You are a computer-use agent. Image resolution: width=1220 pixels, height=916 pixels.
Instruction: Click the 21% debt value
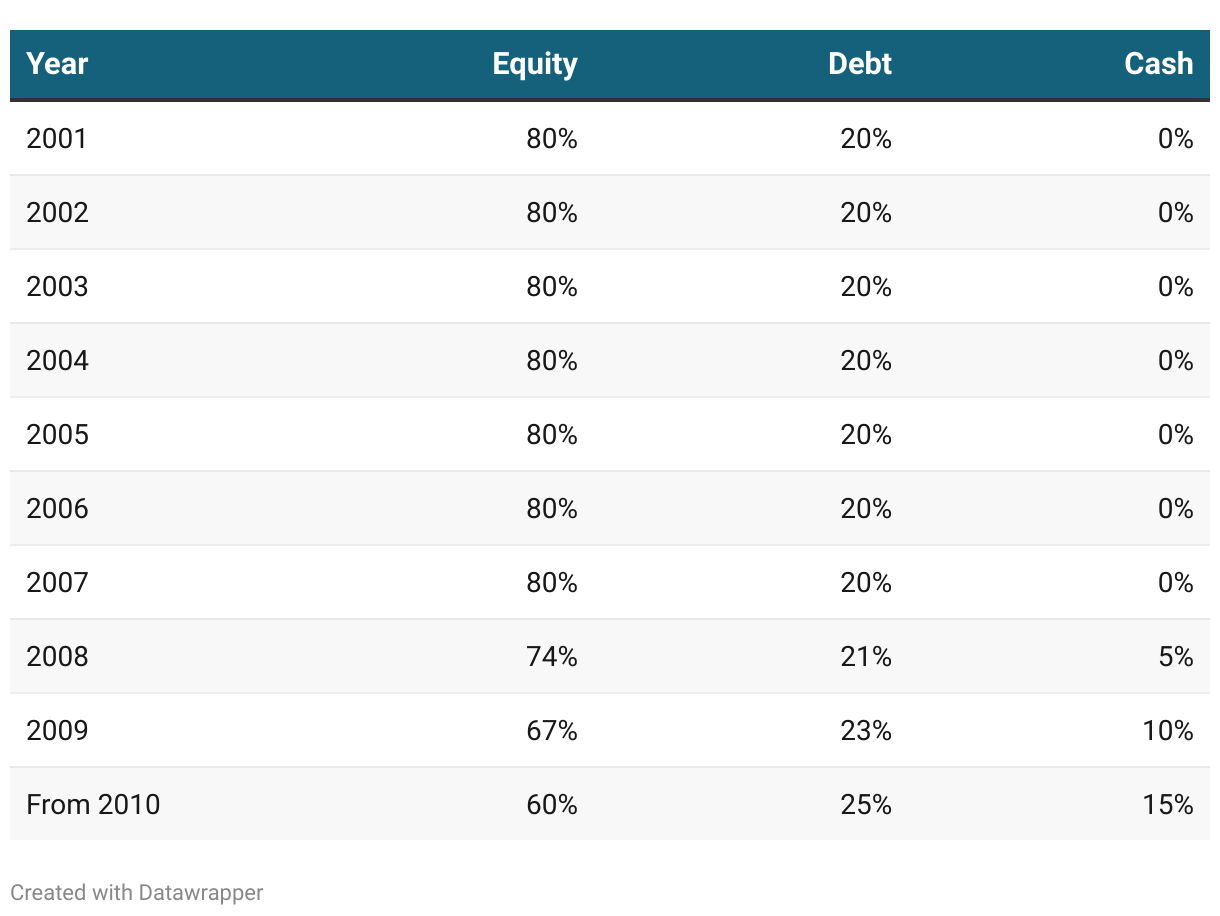pos(866,656)
